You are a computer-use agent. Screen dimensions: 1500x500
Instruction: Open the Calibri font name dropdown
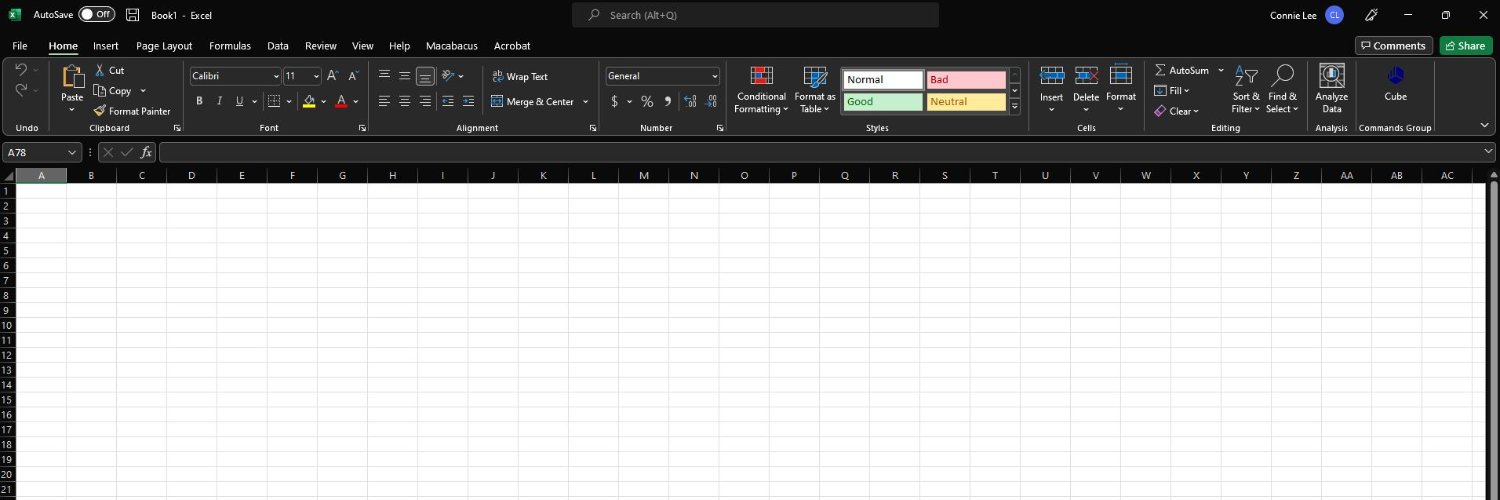[276, 76]
